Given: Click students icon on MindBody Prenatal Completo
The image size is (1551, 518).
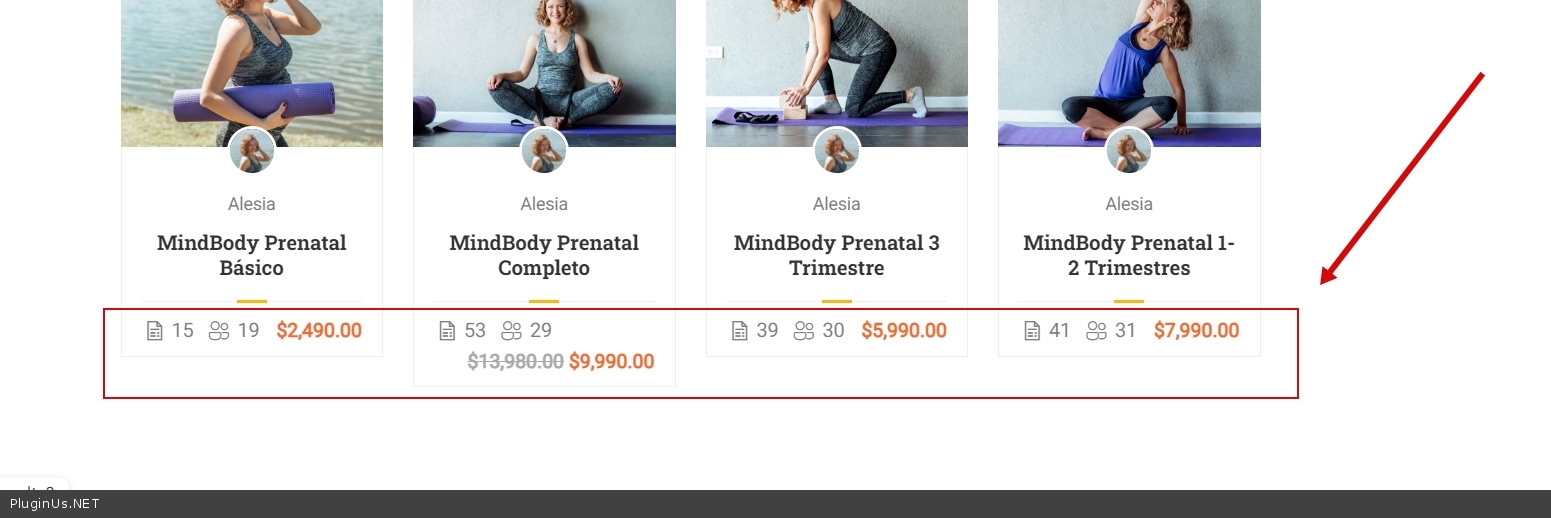Looking at the screenshot, I should pos(511,331).
